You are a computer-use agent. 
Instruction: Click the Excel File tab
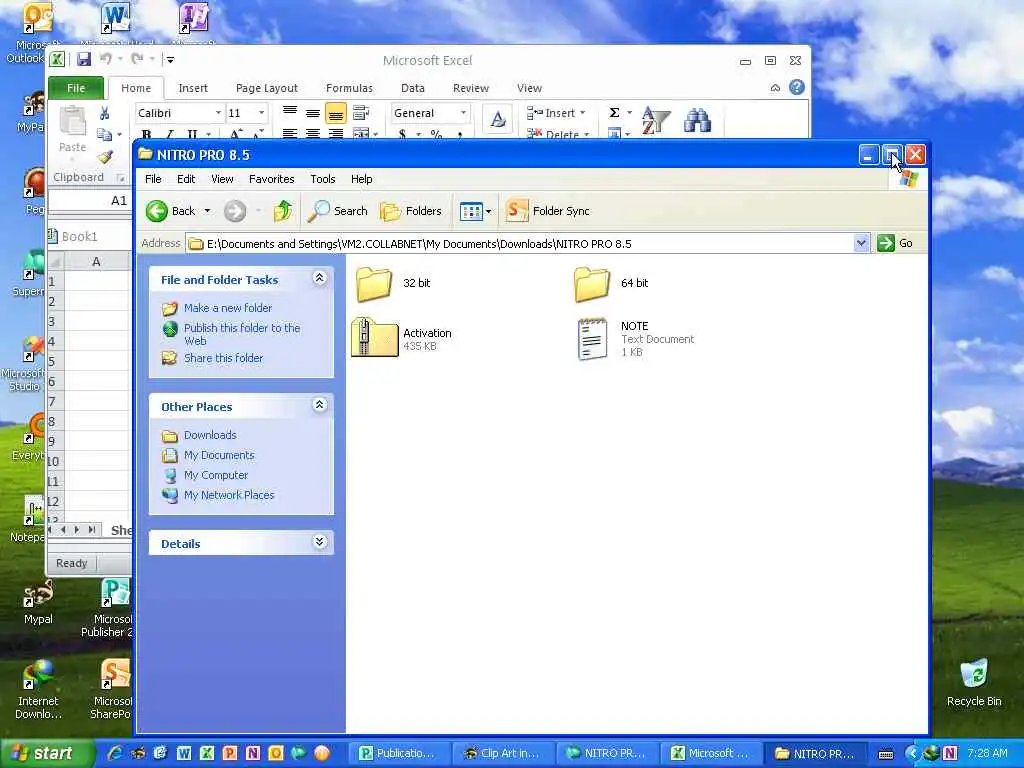point(76,88)
